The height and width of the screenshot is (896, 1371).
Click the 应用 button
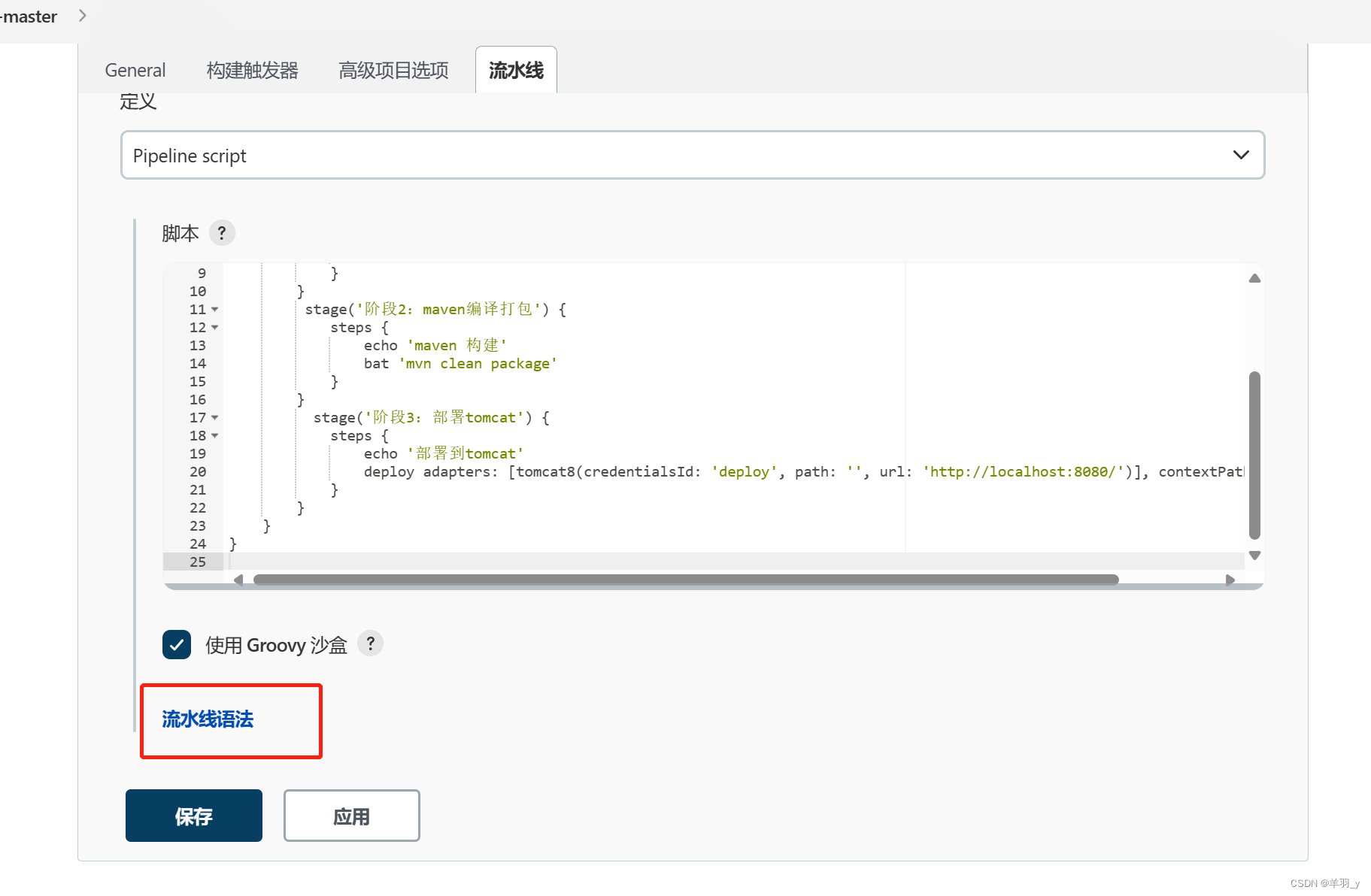352,816
